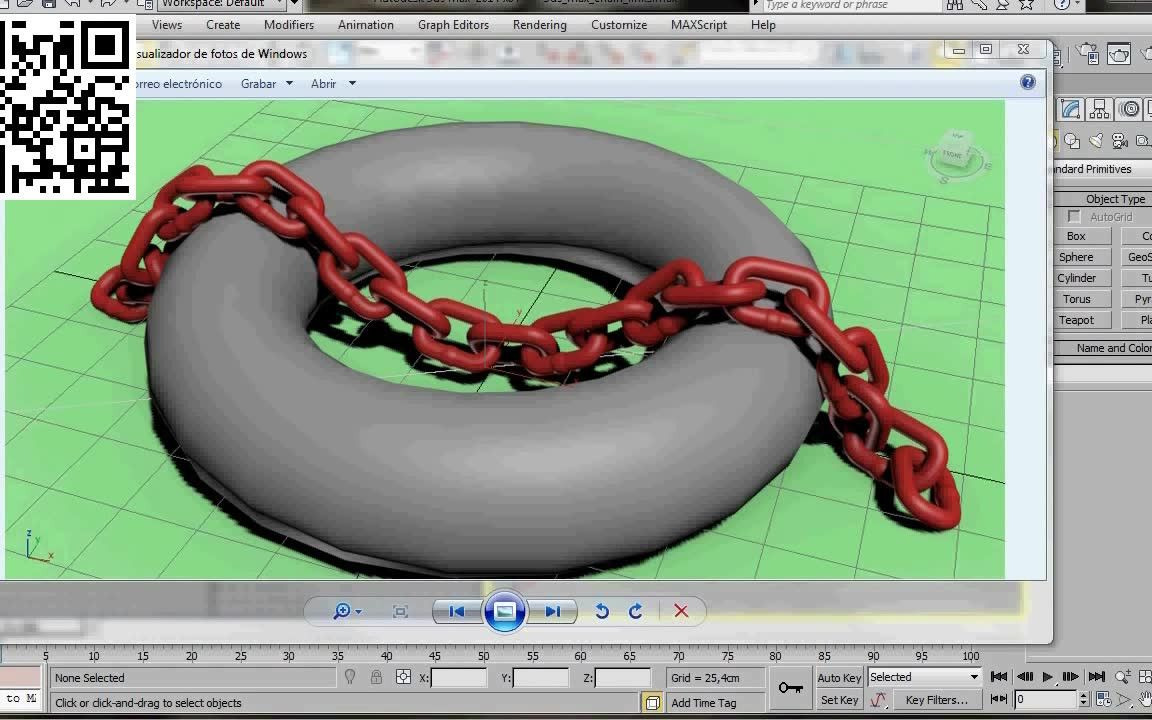
Task: Open the Rendering menu
Action: (x=539, y=25)
